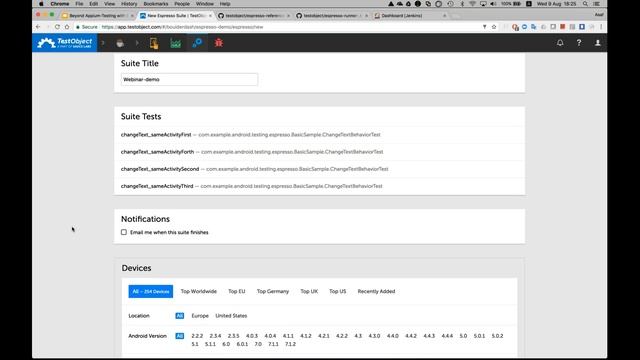
Task: Switch to Beyond Appium Testing browser tab
Action: [x=97, y=16]
